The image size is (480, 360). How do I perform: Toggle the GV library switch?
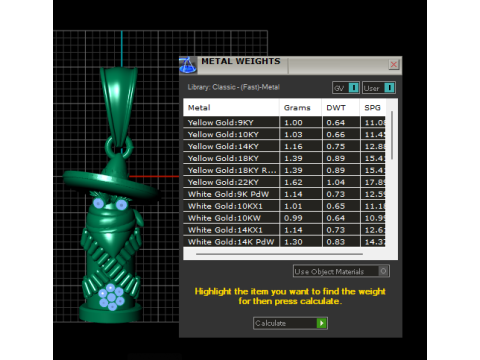tap(346, 88)
